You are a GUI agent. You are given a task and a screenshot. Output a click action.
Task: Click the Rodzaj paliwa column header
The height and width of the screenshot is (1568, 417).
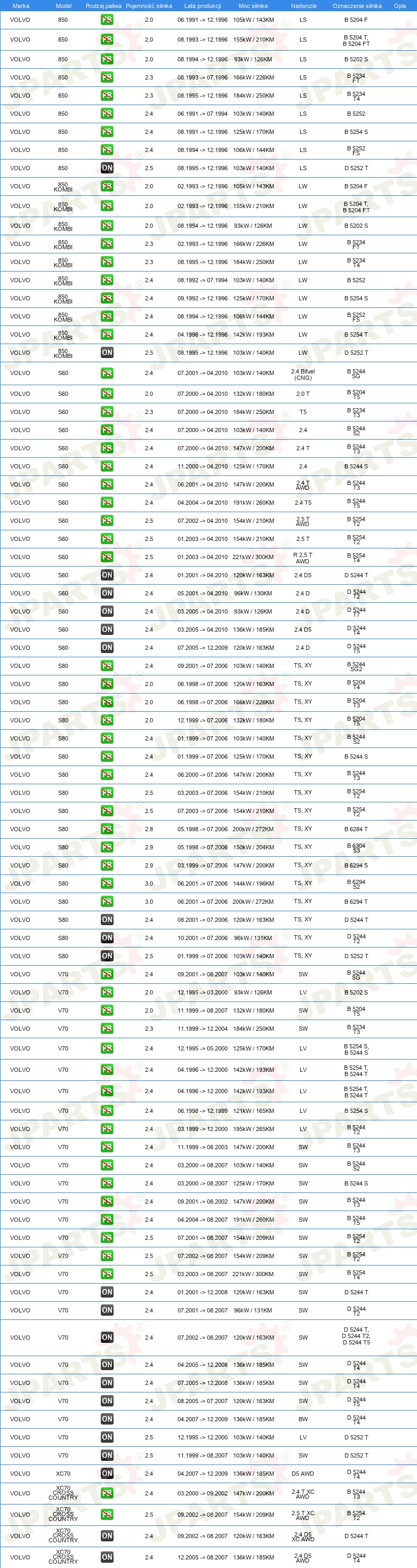point(103,5)
